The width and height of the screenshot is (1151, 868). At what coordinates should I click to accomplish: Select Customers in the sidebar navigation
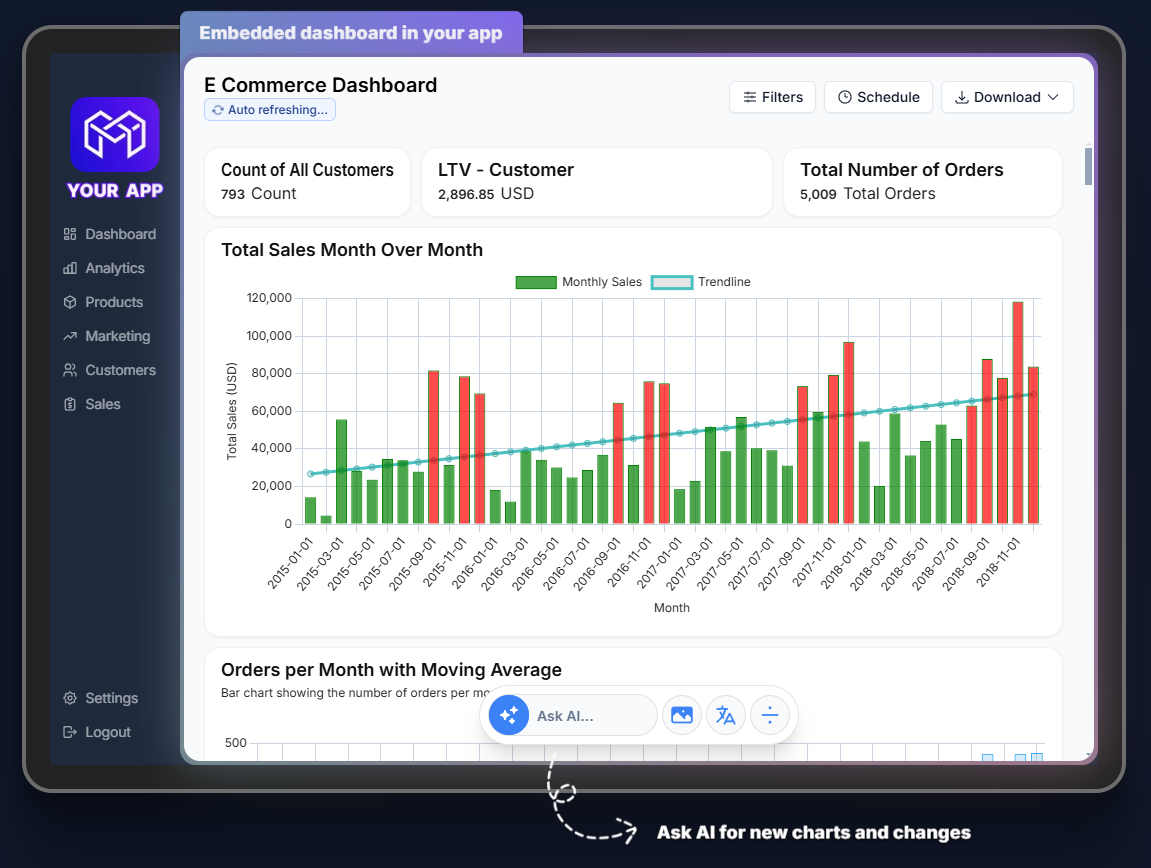coord(120,370)
